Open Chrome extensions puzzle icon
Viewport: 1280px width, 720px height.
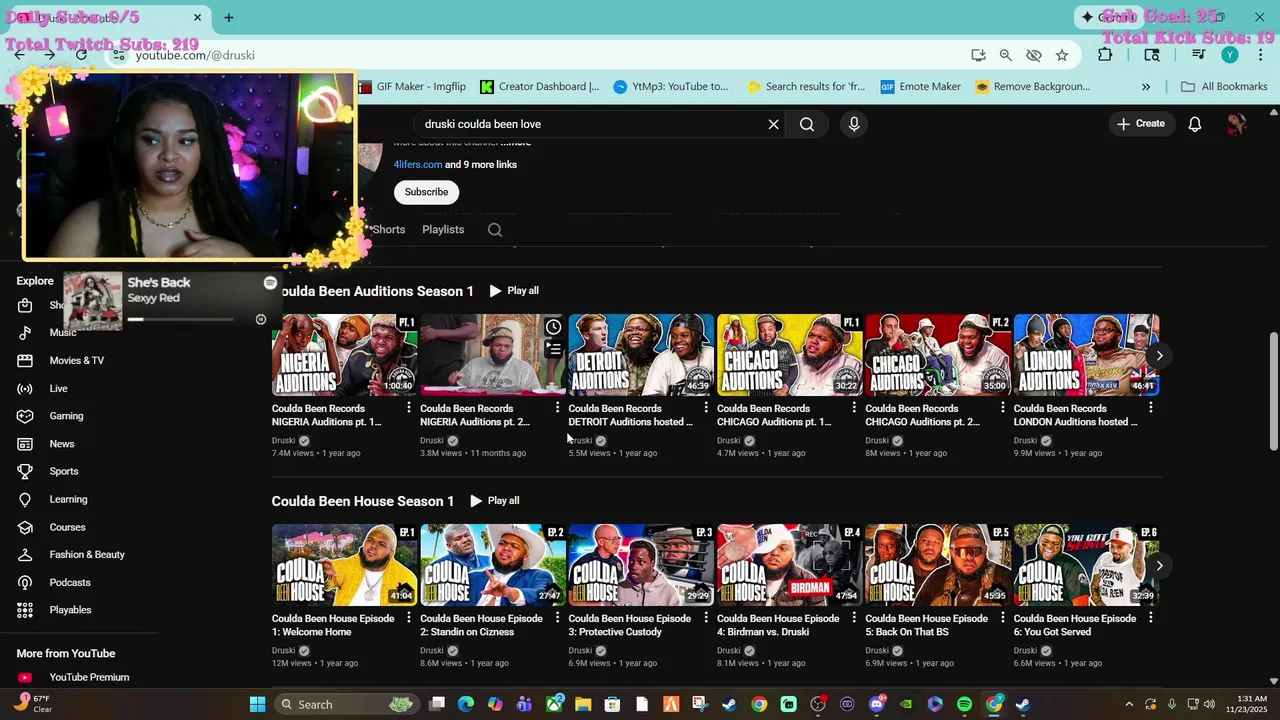point(1105,55)
